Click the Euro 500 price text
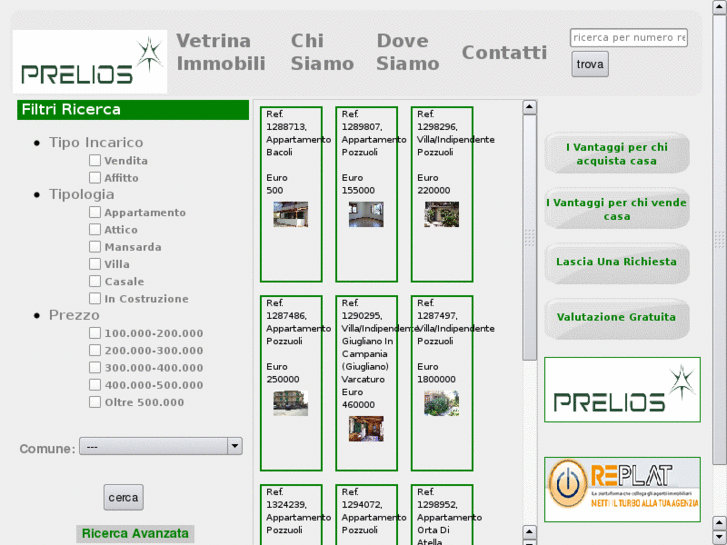 click(x=277, y=184)
